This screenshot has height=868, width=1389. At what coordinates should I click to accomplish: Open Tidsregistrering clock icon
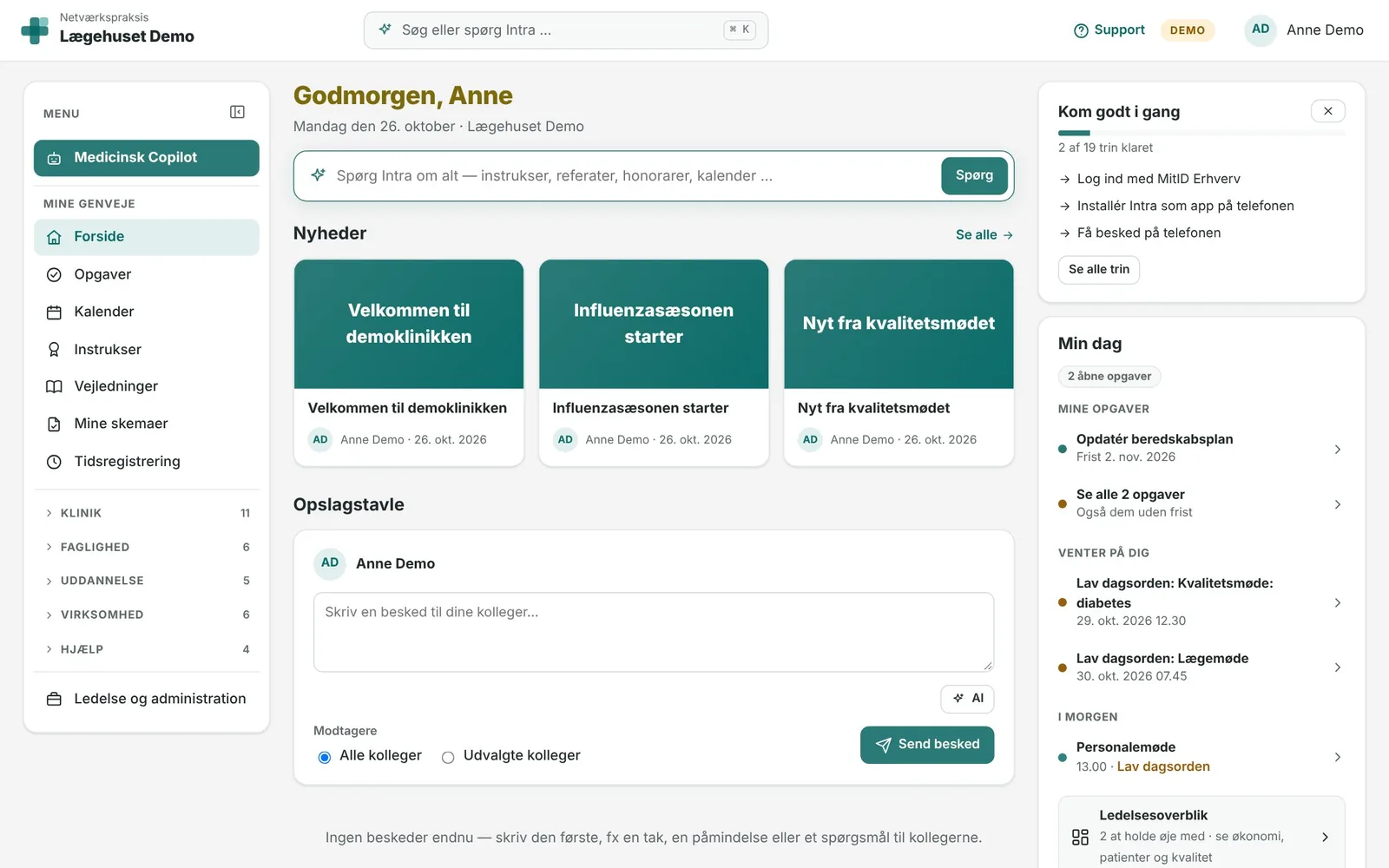coord(54,462)
